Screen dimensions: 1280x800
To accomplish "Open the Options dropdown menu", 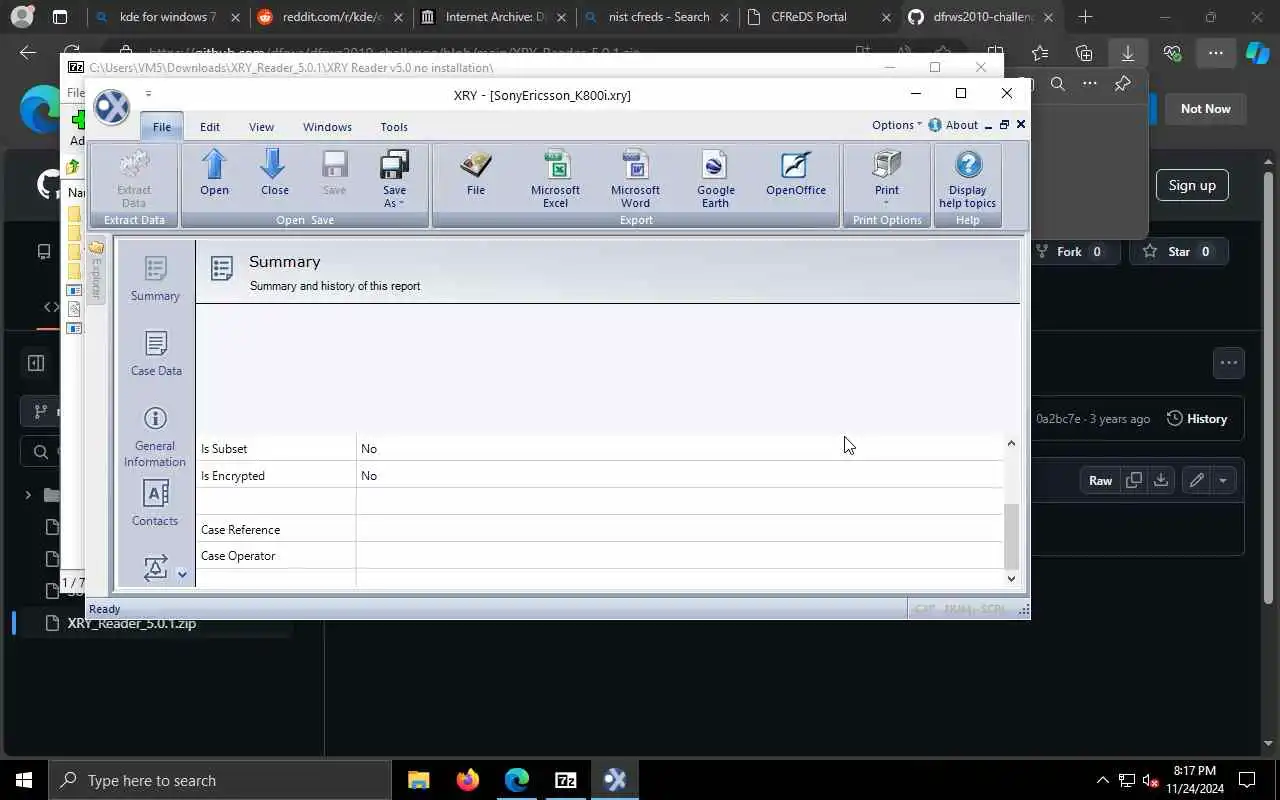I will tap(896, 125).
